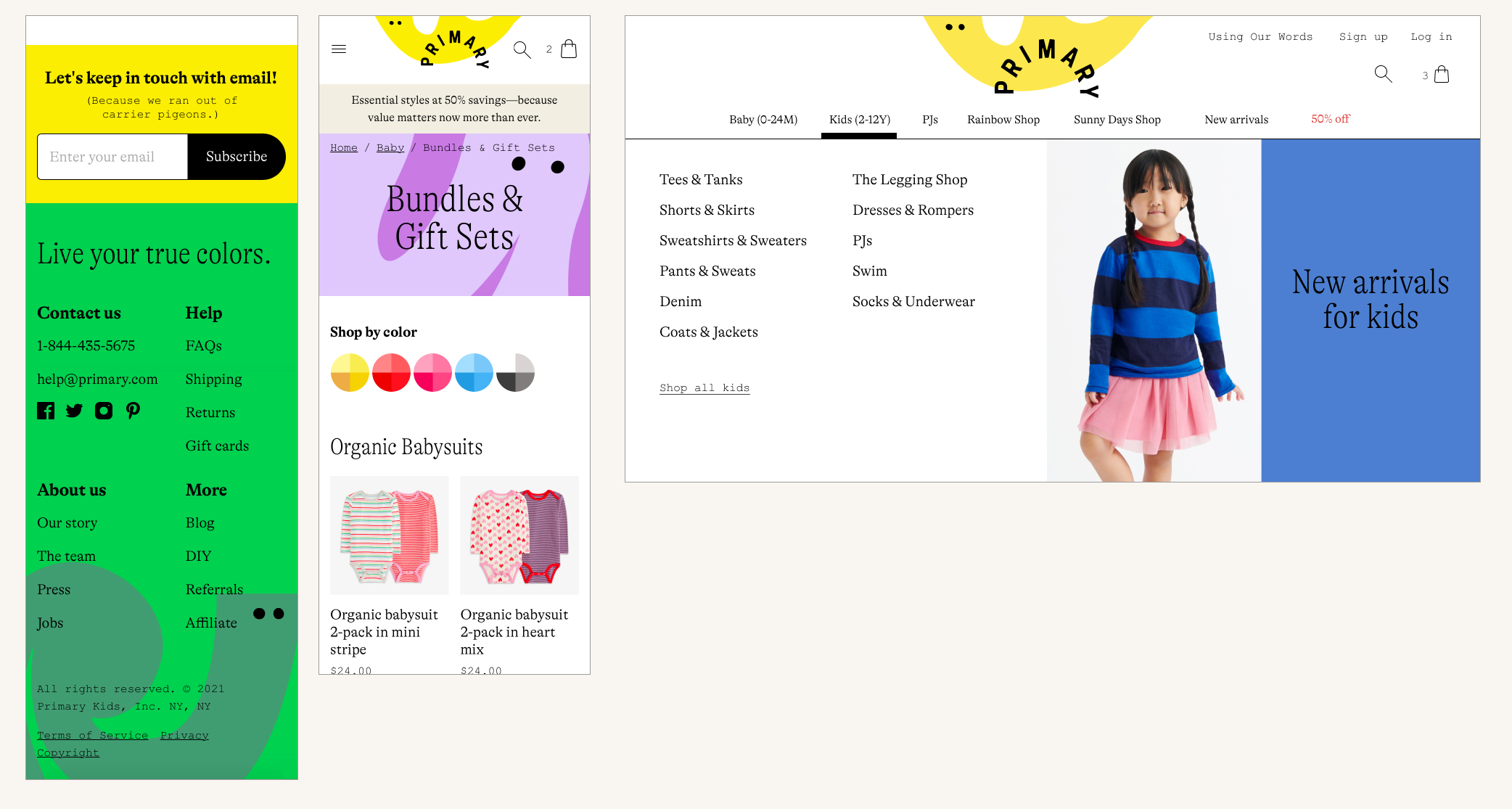Screen dimensions: 1512x809
Task: Click Subscribe button for email
Action: click(235, 156)
